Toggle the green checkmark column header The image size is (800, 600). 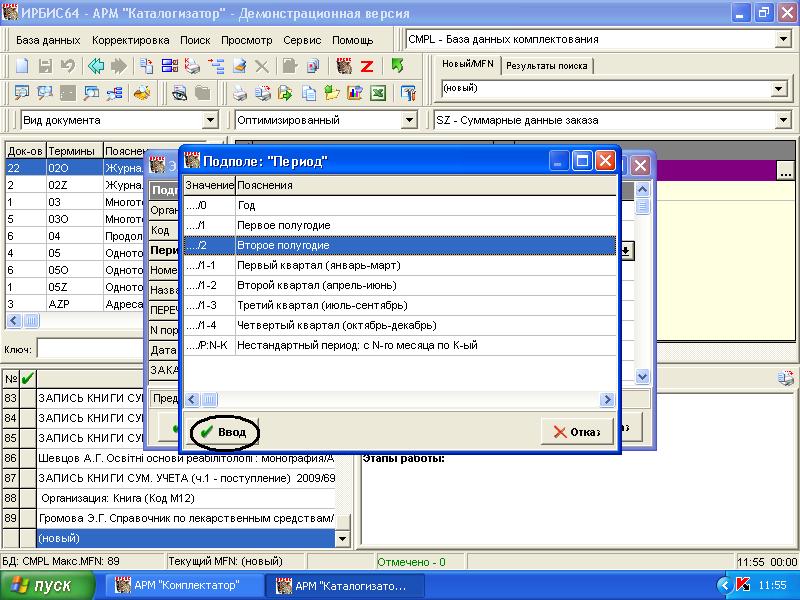pos(27,378)
